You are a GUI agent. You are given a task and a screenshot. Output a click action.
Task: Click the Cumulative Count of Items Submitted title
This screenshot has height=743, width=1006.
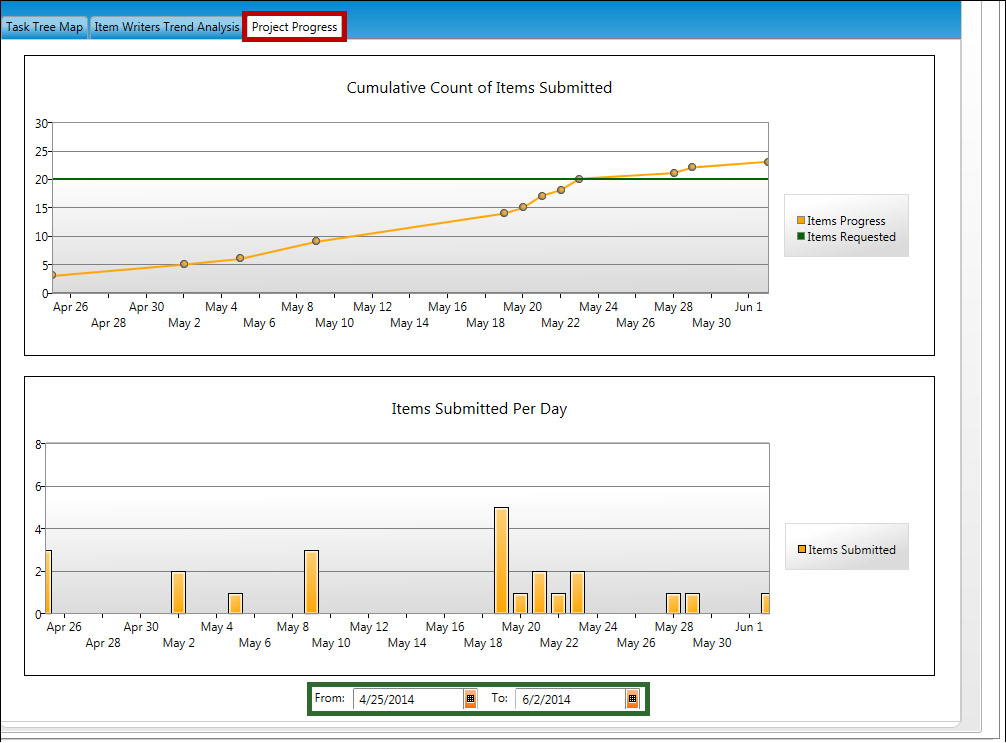click(x=479, y=88)
